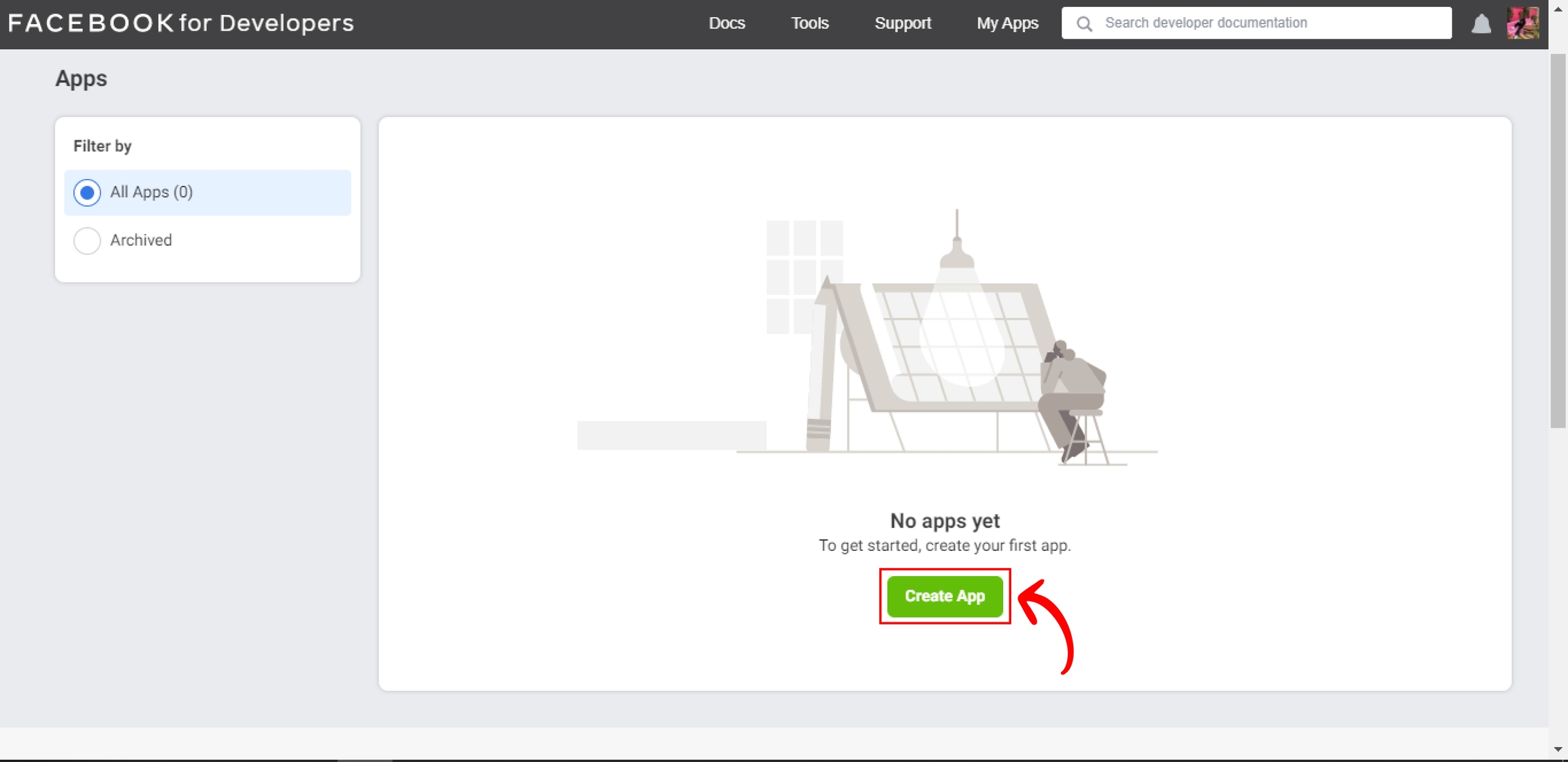Select the All Apps (0) radio button

87,193
